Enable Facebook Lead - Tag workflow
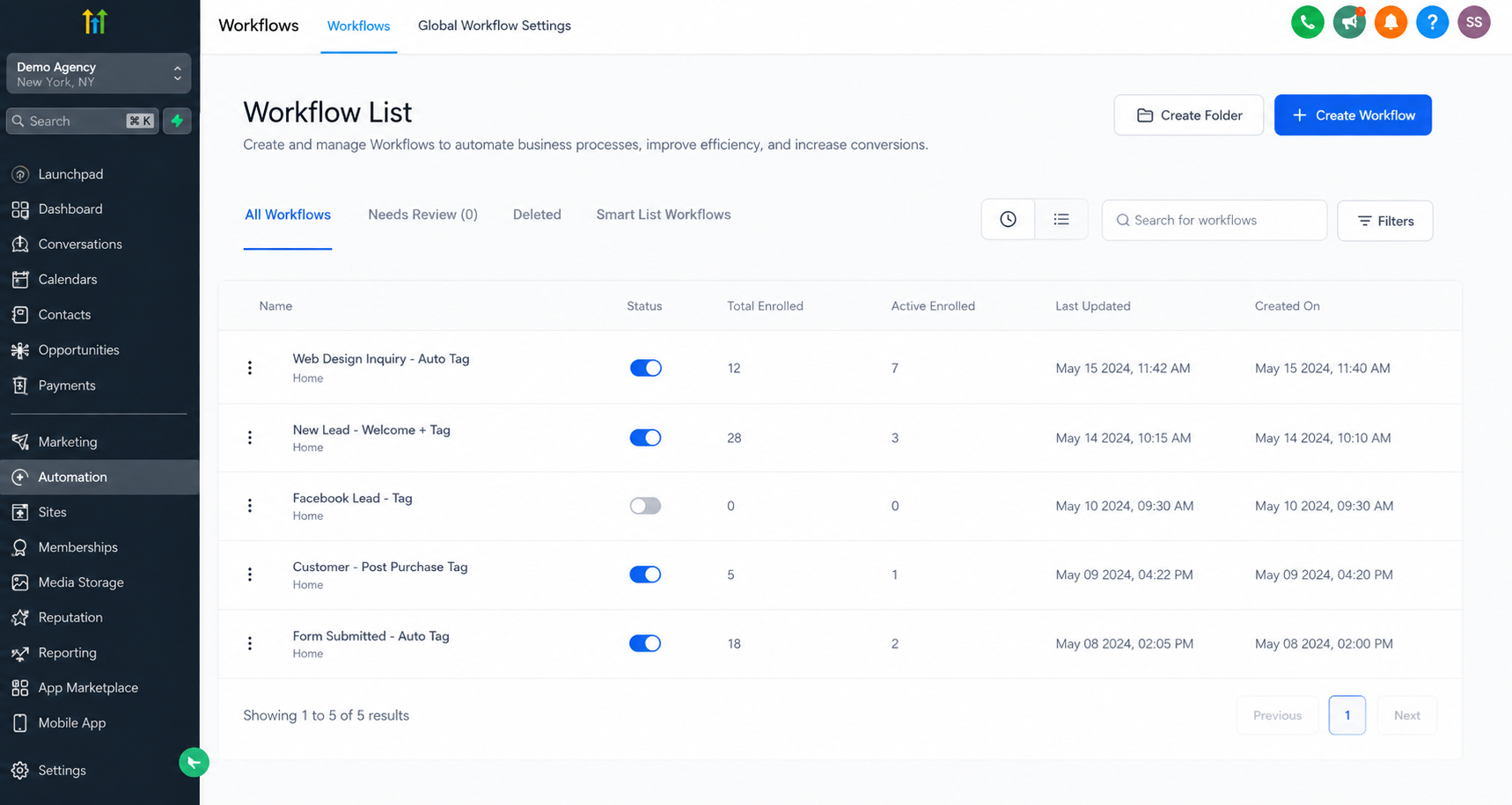This screenshot has width=1512, height=805. 645,506
